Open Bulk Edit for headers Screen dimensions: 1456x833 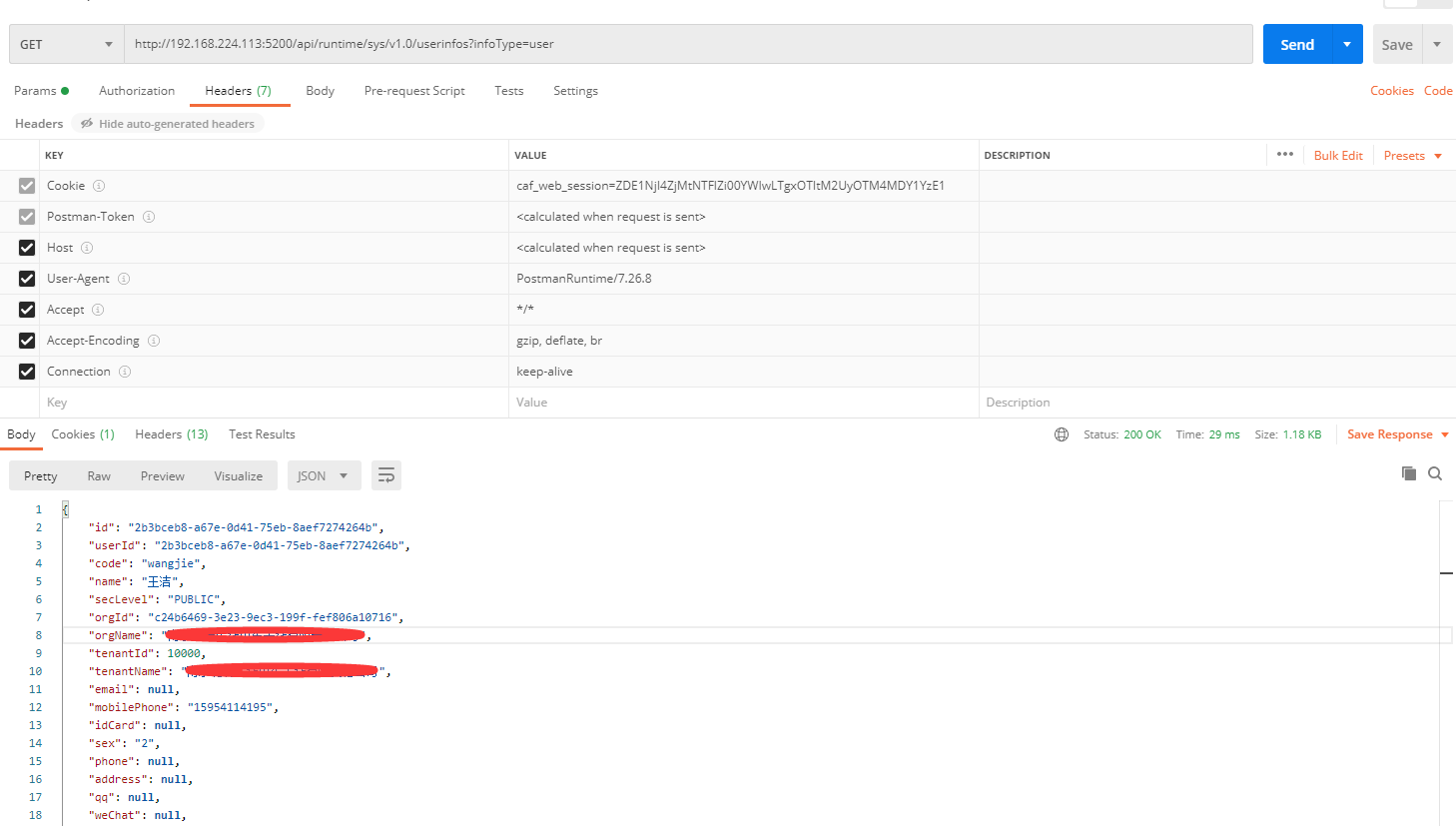(x=1337, y=155)
